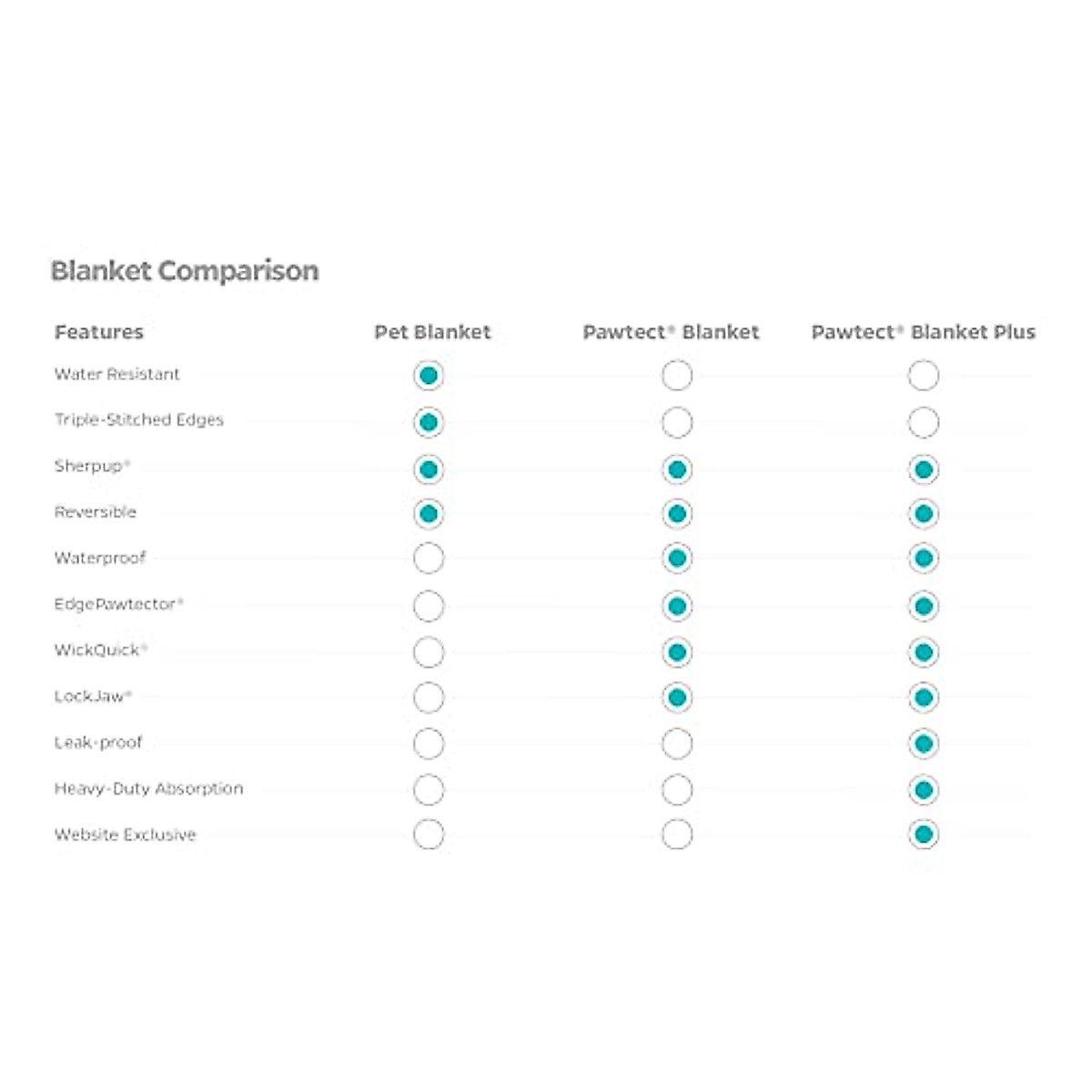Select the Pawtect Blanket Plus column header
Screen dimensions: 1092x1092
click(x=923, y=332)
